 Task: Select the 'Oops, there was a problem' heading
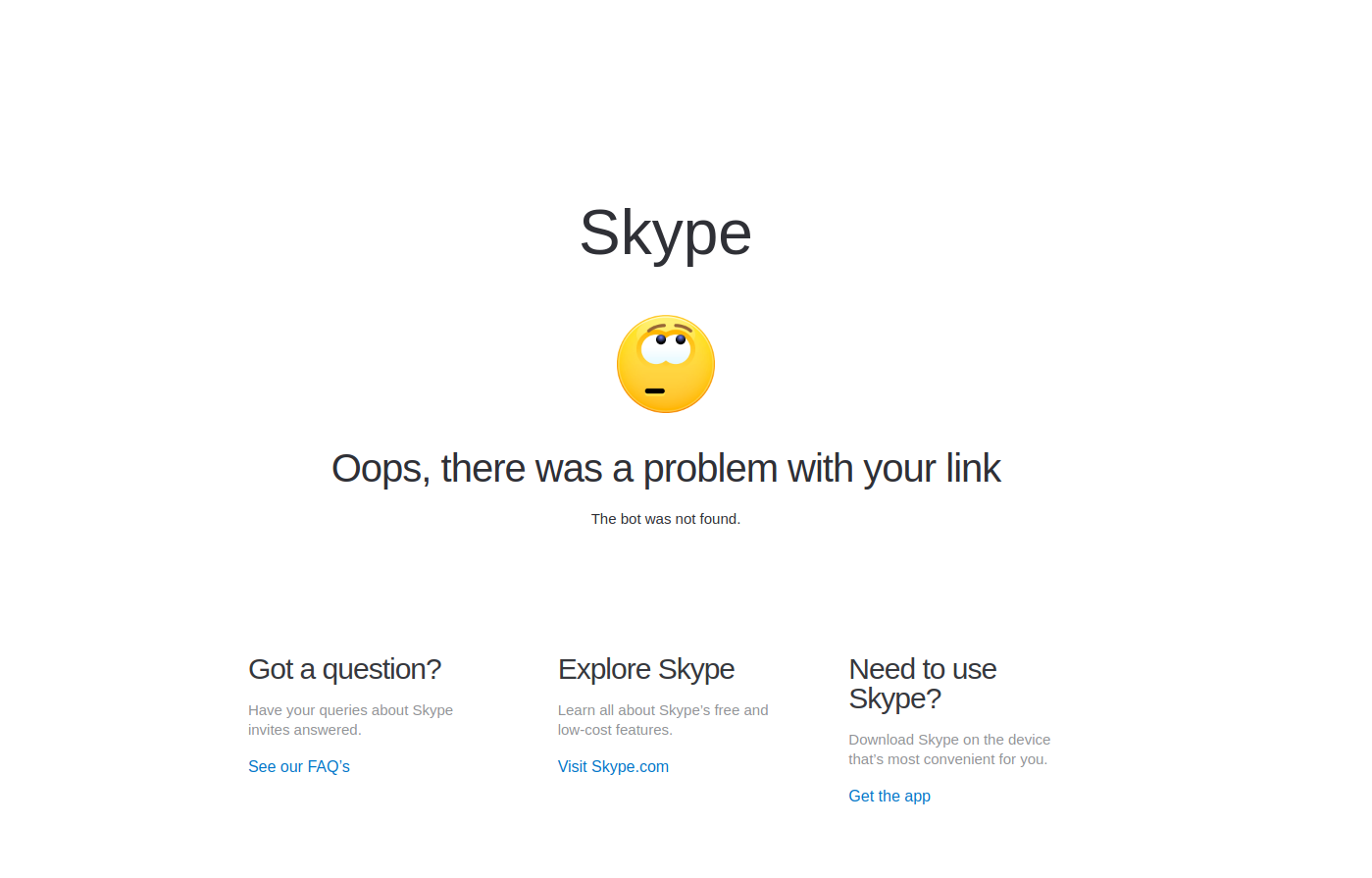pyautogui.click(x=666, y=468)
